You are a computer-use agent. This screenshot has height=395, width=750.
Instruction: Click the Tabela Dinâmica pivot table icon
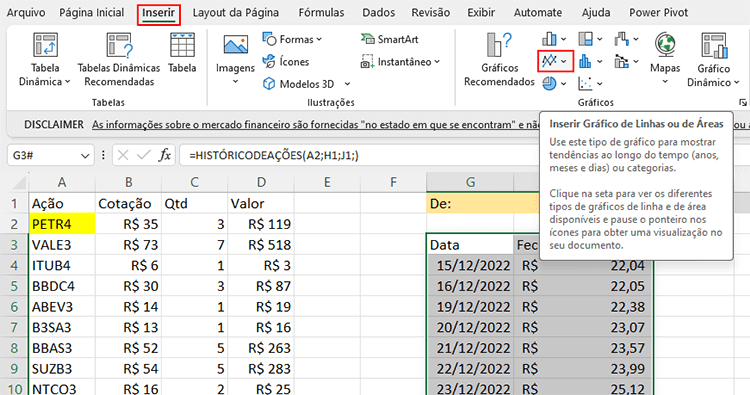tap(45, 45)
